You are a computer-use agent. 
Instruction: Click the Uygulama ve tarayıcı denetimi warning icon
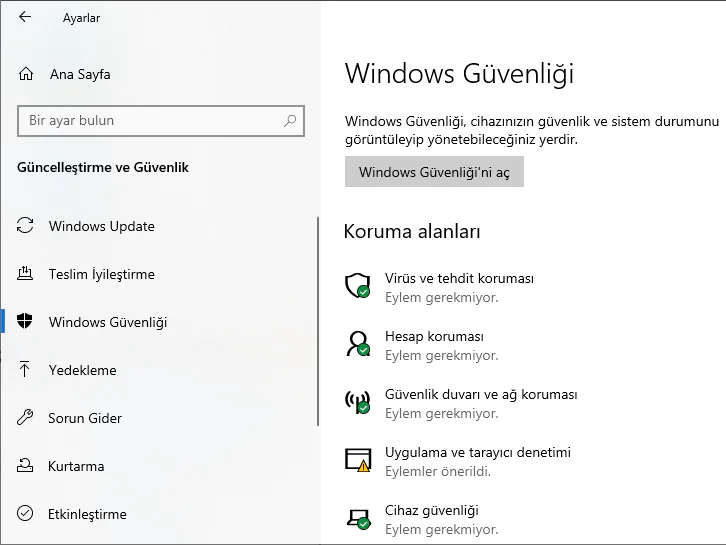pyautogui.click(x=358, y=459)
